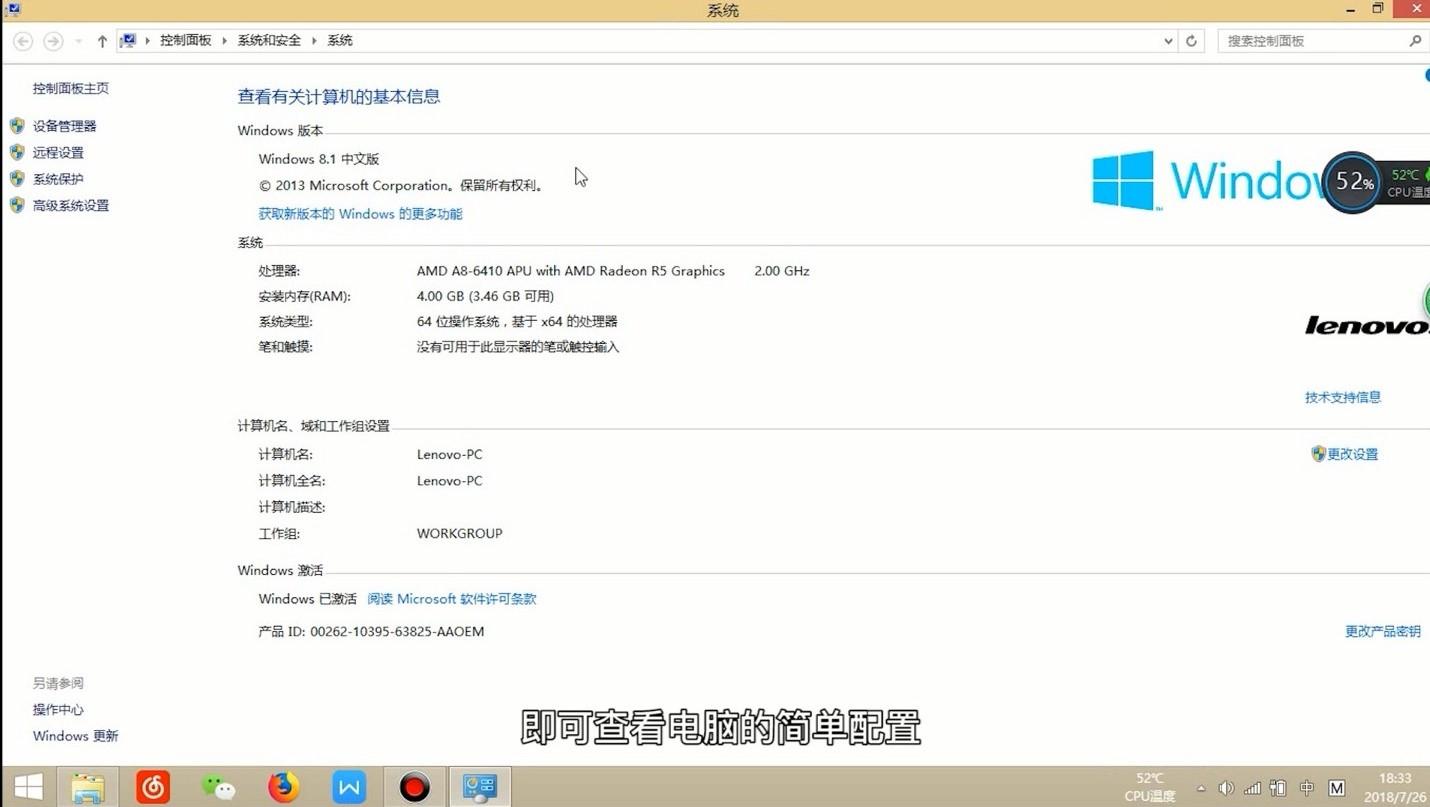The width and height of the screenshot is (1430, 807).
Task: Open 远程设置 from sidebar
Action: (58, 153)
